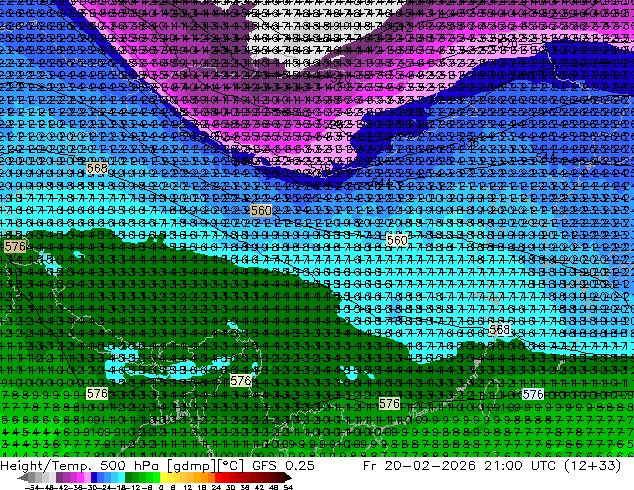Screen dimensions: 634x490
Task: Click the pale-yellow 560 label in the cyan area
Action: 397,240
